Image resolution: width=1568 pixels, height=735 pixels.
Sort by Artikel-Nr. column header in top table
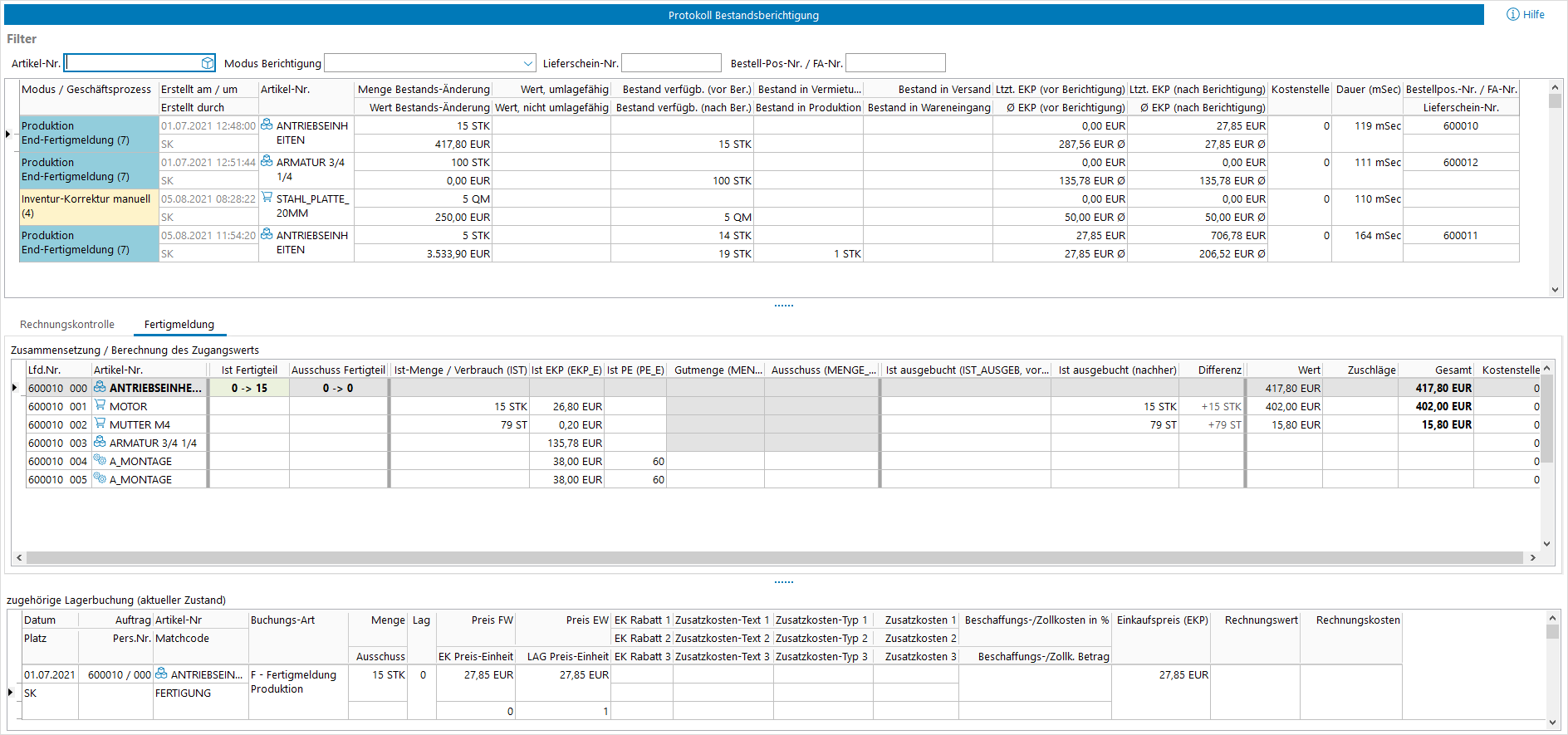[x=285, y=90]
